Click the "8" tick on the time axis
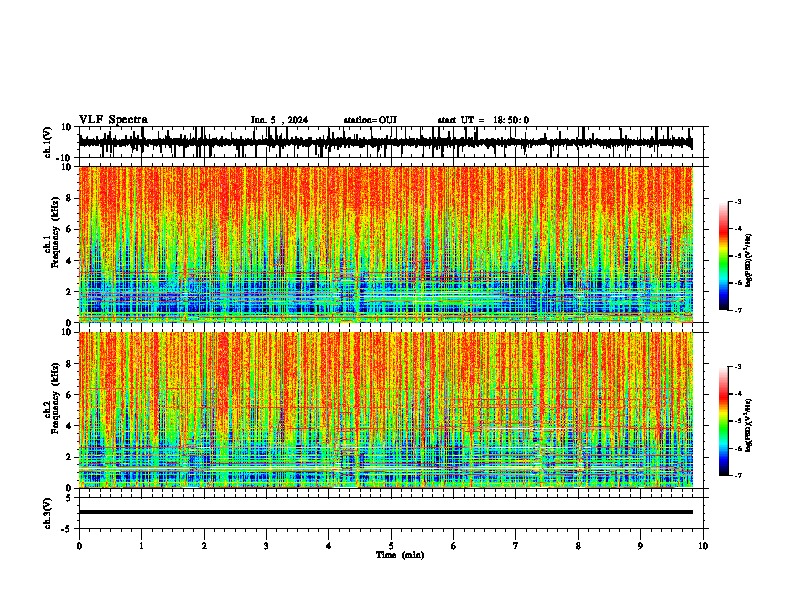The width and height of the screenshot is (792, 612). coord(578,546)
